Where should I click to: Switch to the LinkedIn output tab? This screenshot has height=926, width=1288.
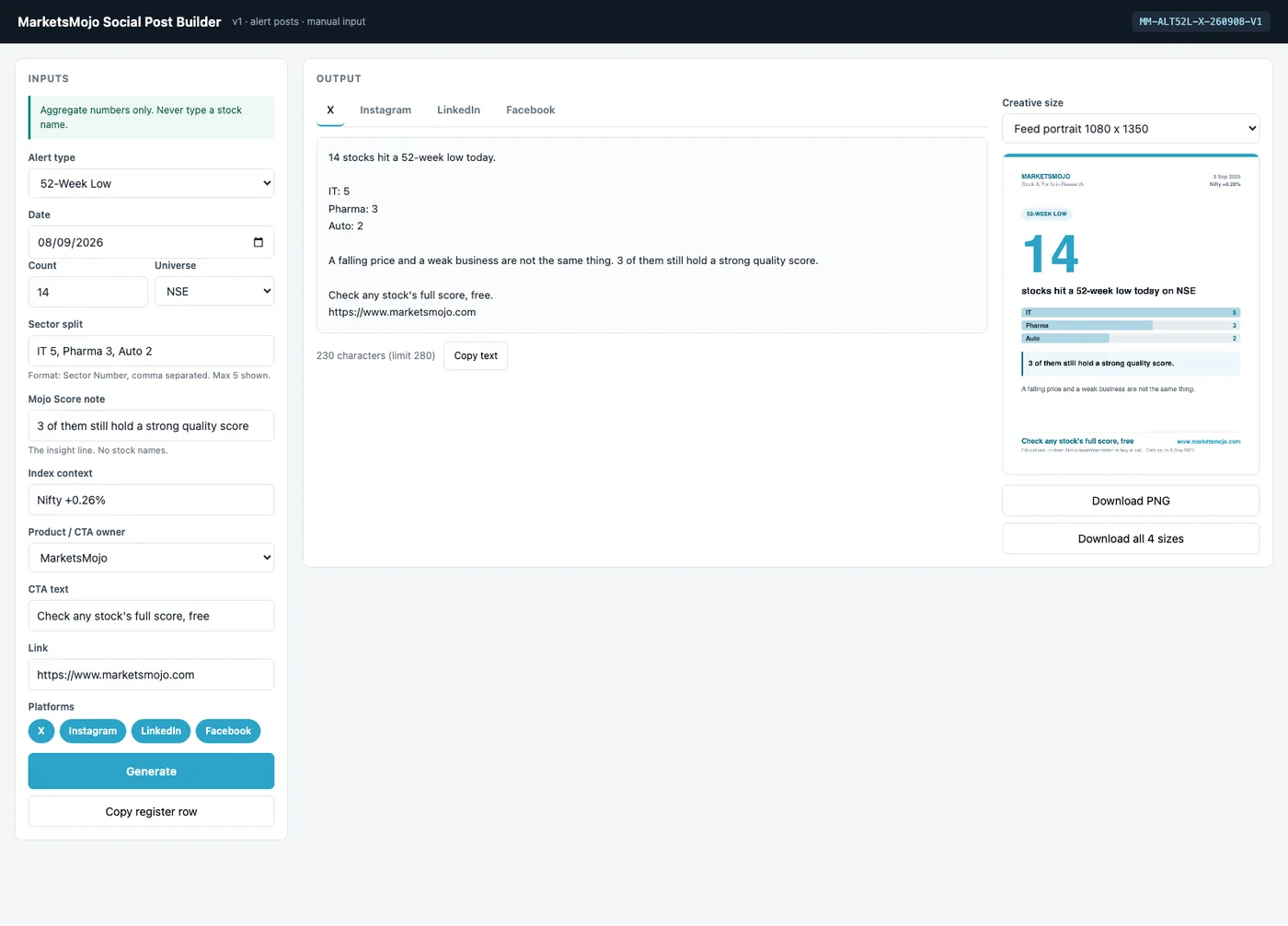(458, 110)
